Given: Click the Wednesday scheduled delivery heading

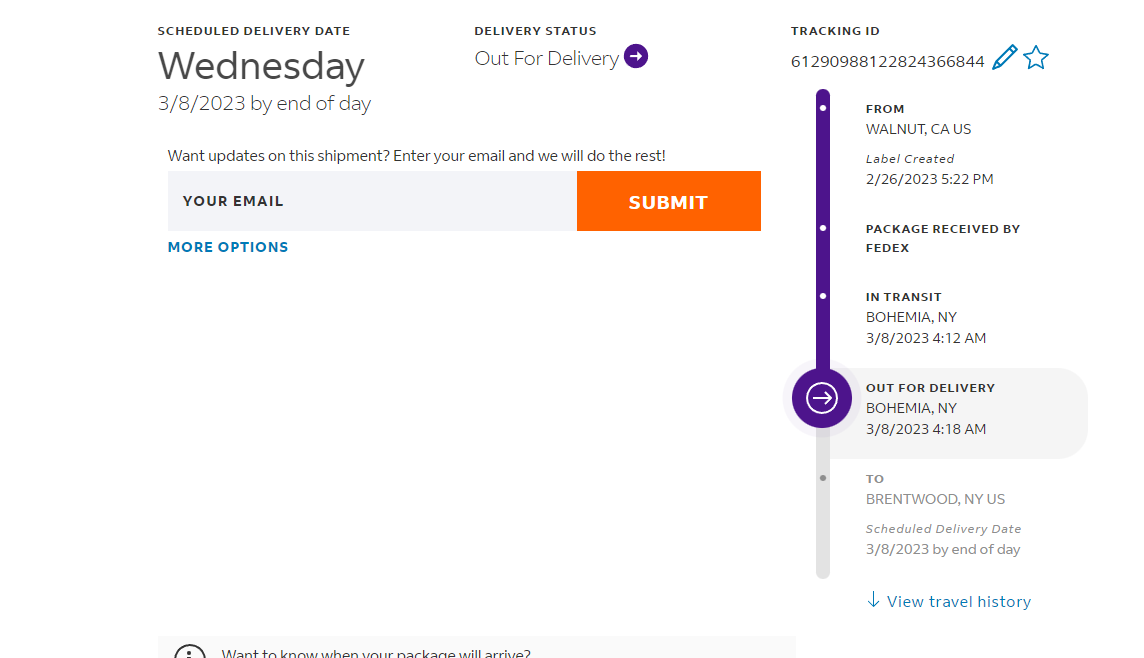Looking at the screenshot, I should click(x=261, y=66).
